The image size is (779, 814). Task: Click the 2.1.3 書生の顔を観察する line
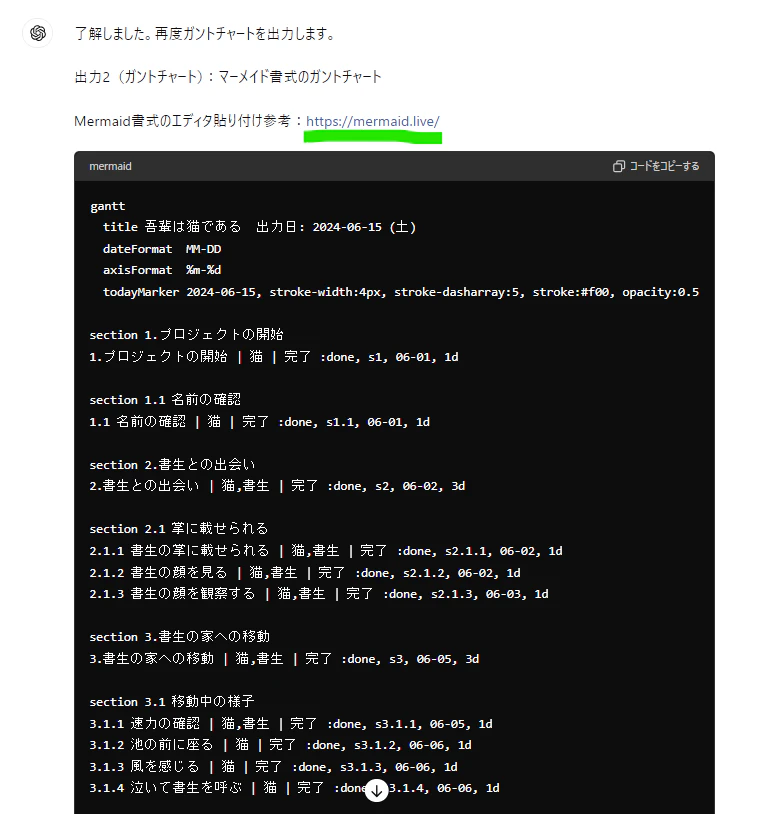(319, 594)
